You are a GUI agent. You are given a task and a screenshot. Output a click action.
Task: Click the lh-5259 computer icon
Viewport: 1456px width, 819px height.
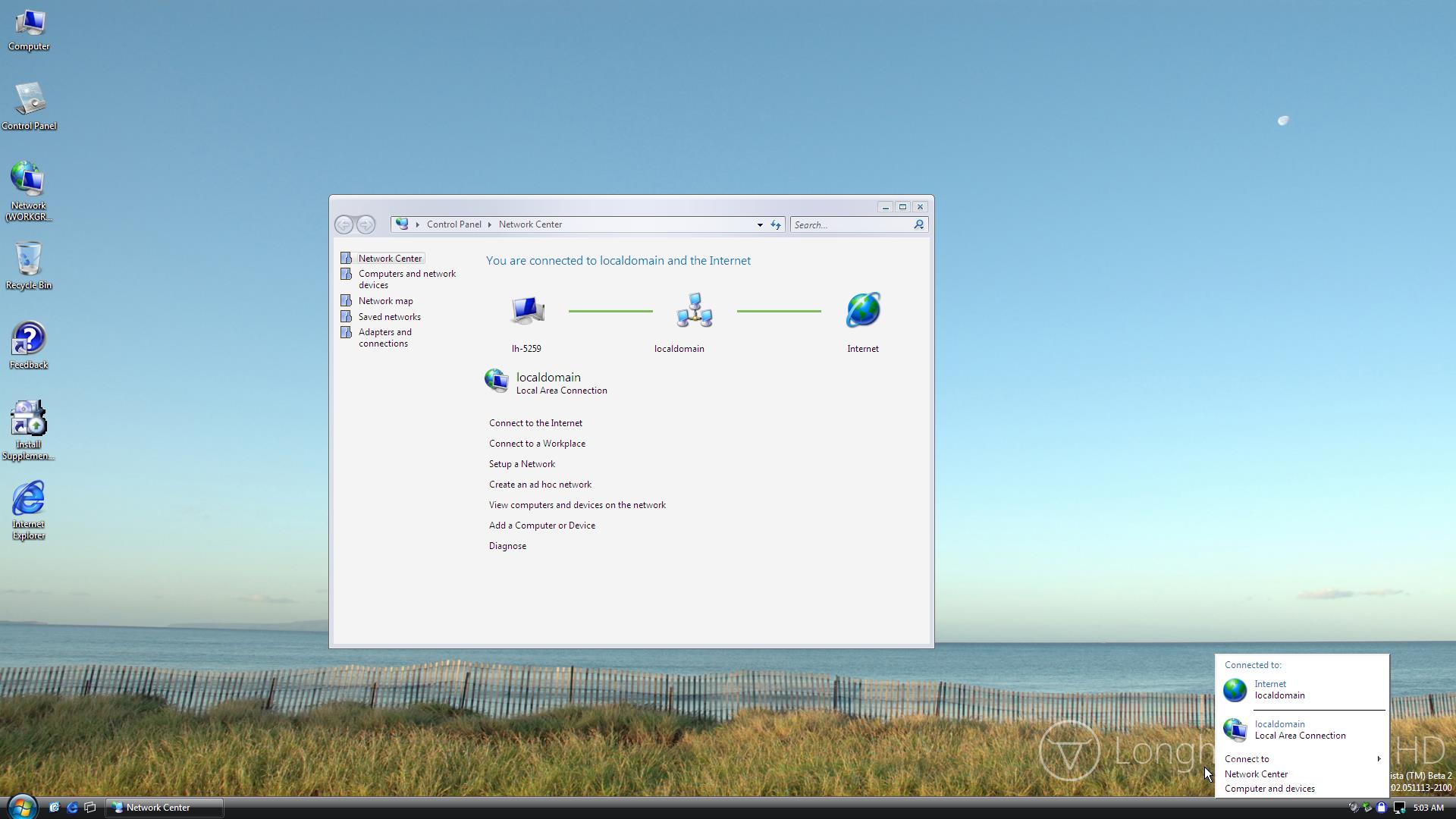527,310
